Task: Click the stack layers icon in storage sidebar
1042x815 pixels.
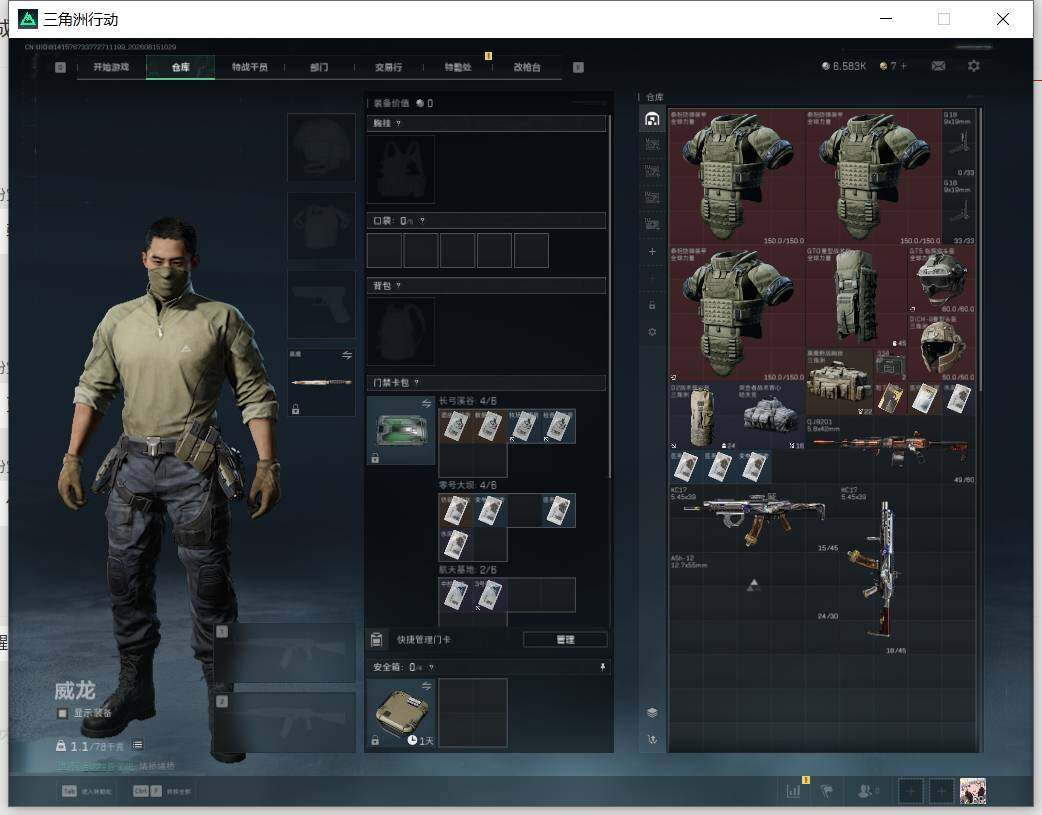Action: click(x=652, y=713)
